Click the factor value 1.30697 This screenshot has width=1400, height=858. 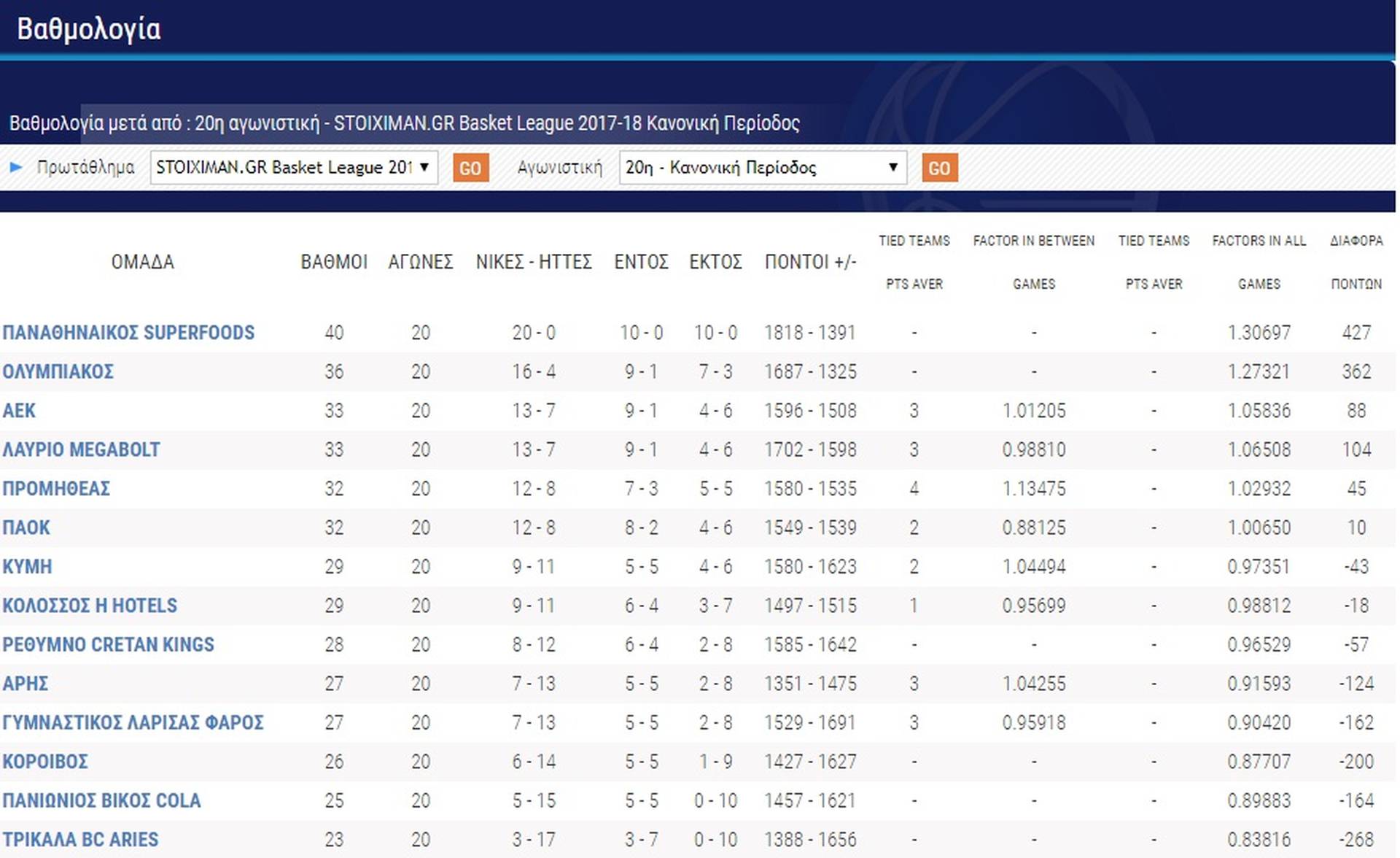[1259, 333]
